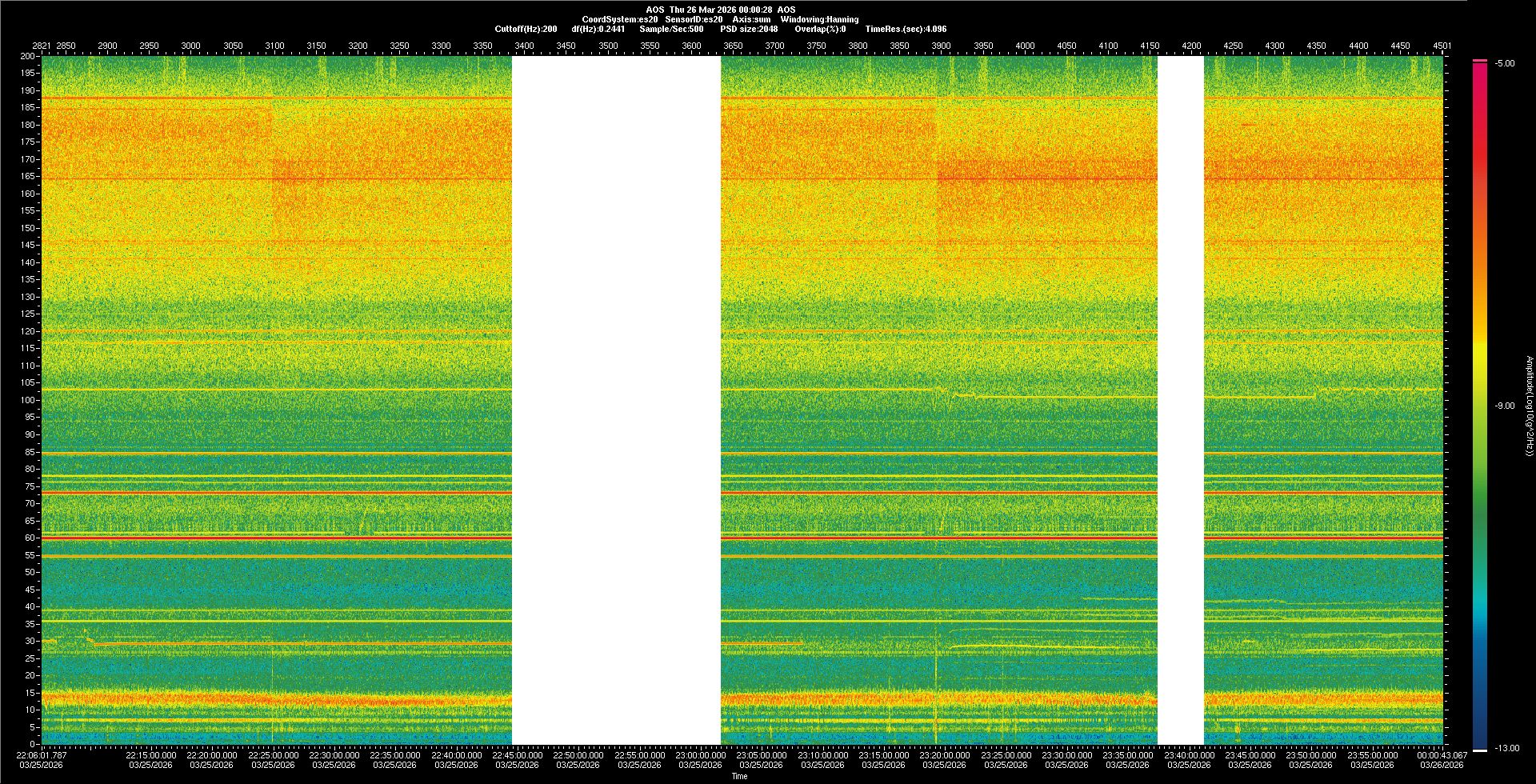Viewport: 1536px width, 784px height.
Task: Click the narrow white gap near 23:40
Action: 1180,400
